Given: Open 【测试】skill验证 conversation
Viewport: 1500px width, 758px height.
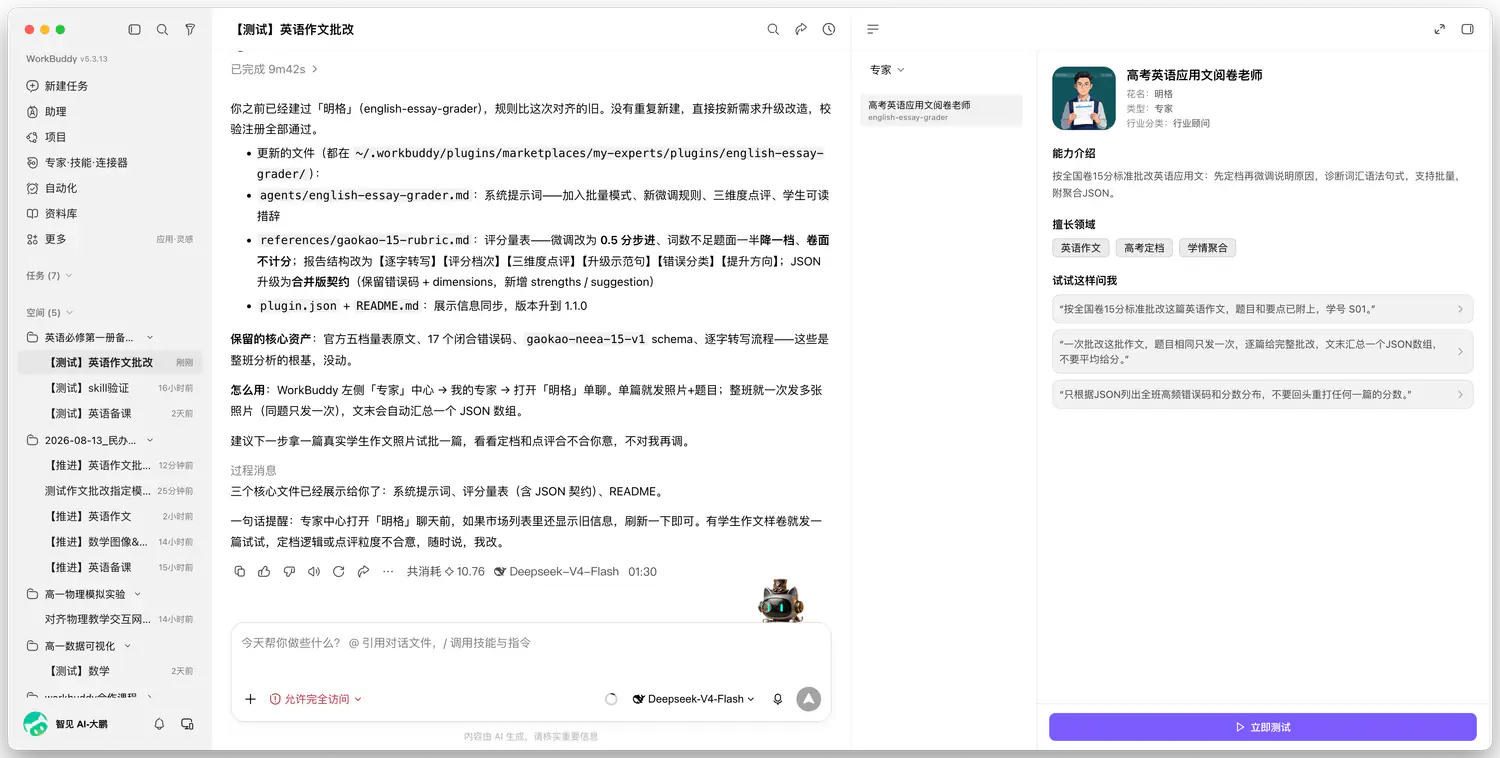Looking at the screenshot, I should tap(110, 388).
